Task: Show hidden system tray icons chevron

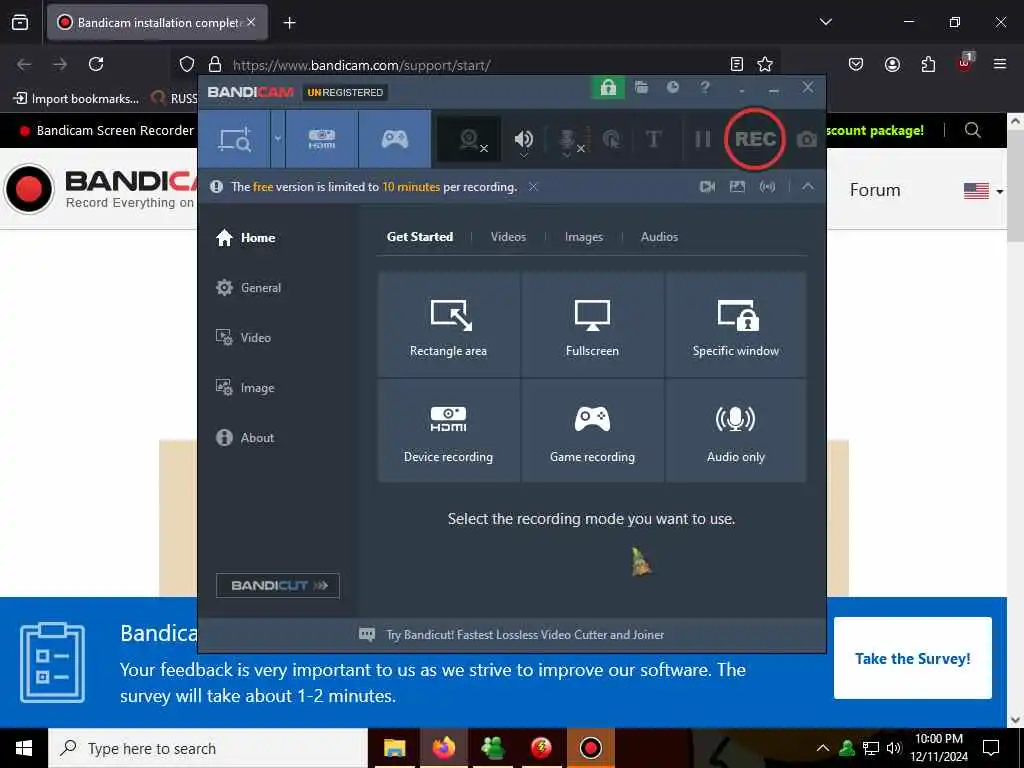Action: point(823,748)
